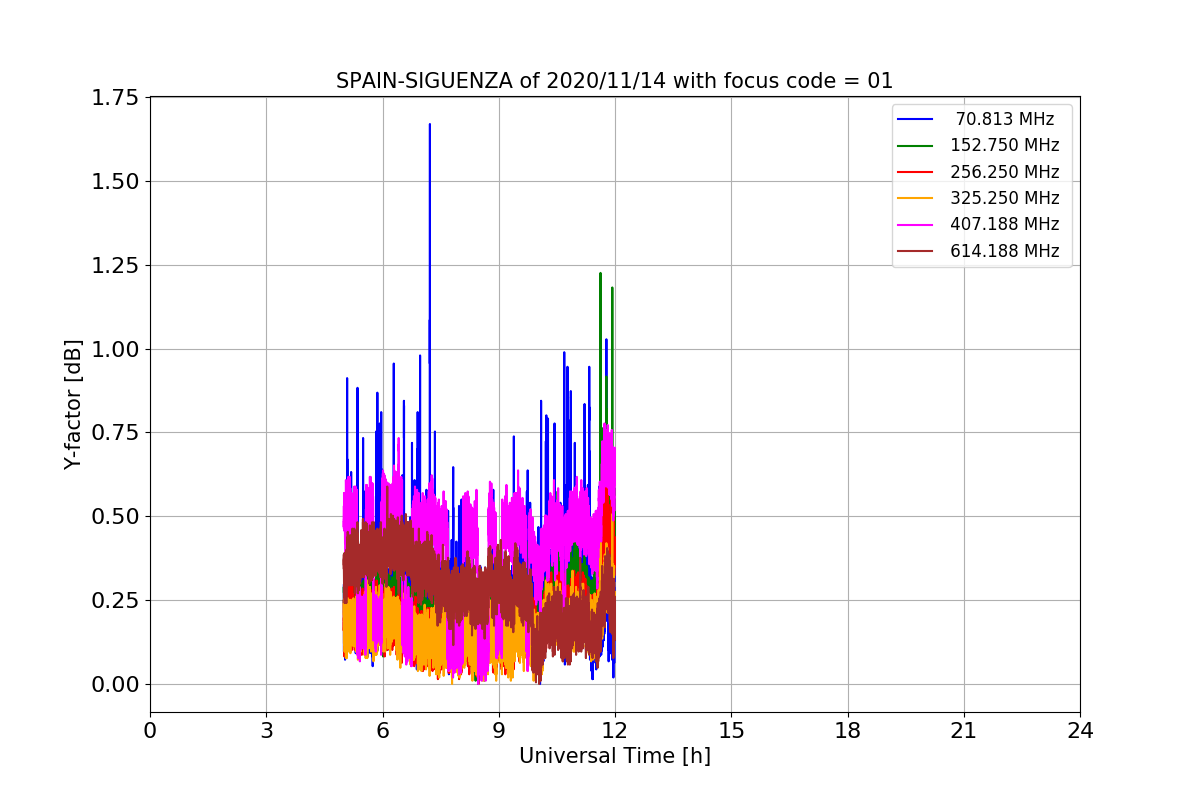The width and height of the screenshot is (1200, 800).
Task: Click the 18 x-axis tick label
Action: tap(847, 731)
